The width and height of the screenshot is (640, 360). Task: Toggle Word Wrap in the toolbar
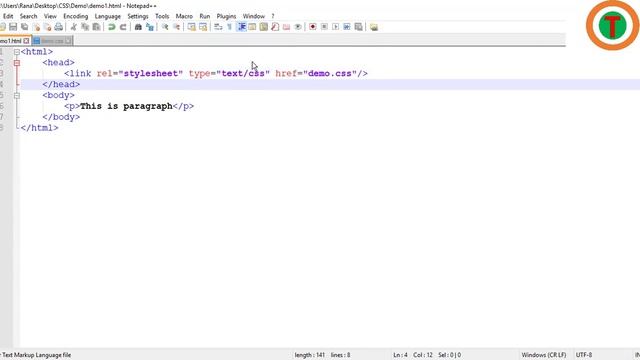pos(218,27)
